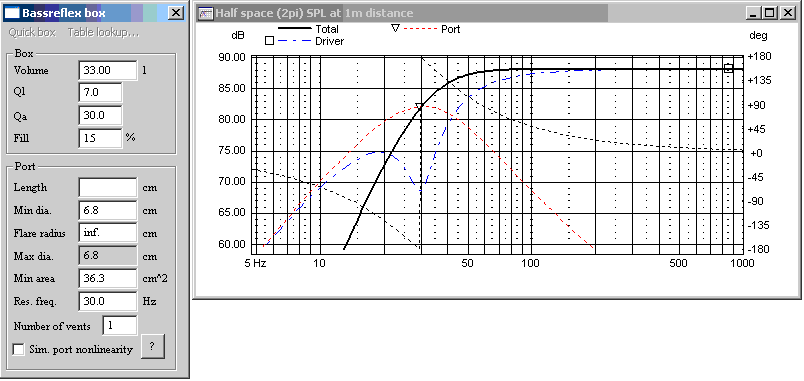Click the Bassreflex box title icon
The height and width of the screenshot is (381, 804).
[13, 13]
